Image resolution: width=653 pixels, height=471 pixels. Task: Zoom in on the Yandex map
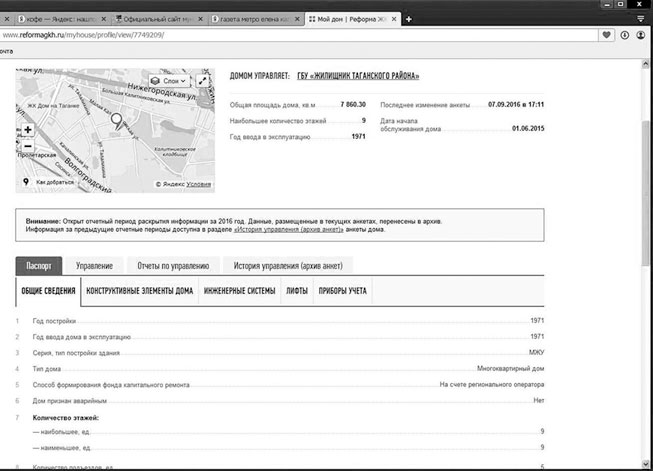pos(27,130)
